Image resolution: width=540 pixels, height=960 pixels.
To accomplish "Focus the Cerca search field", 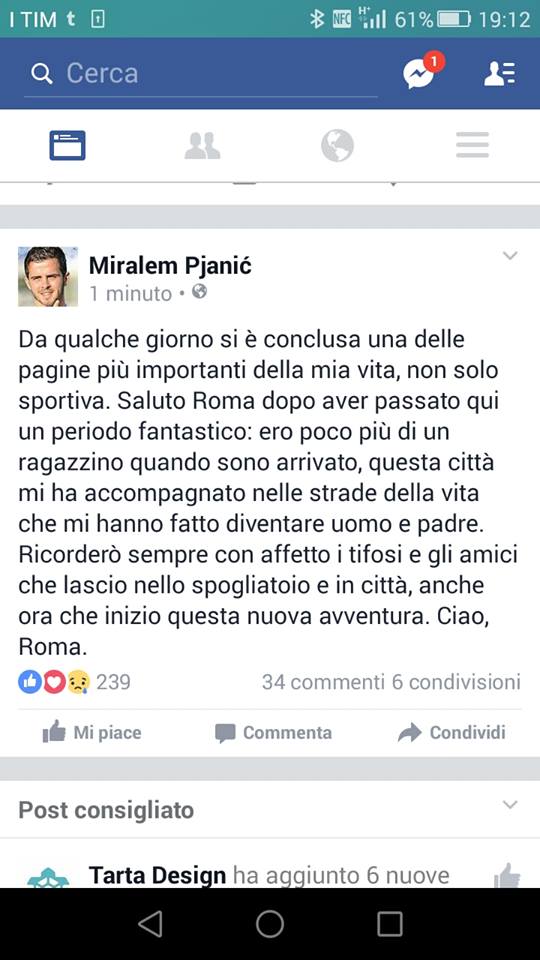I will 200,74.
